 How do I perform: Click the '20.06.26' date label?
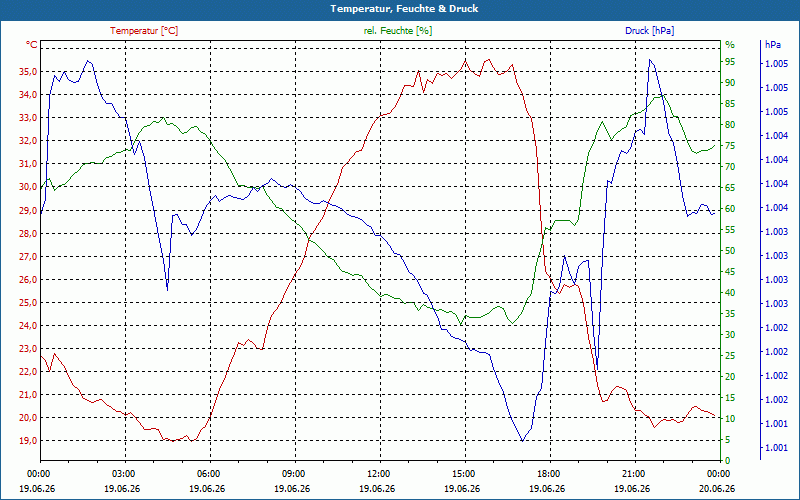pyautogui.click(x=717, y=488)
